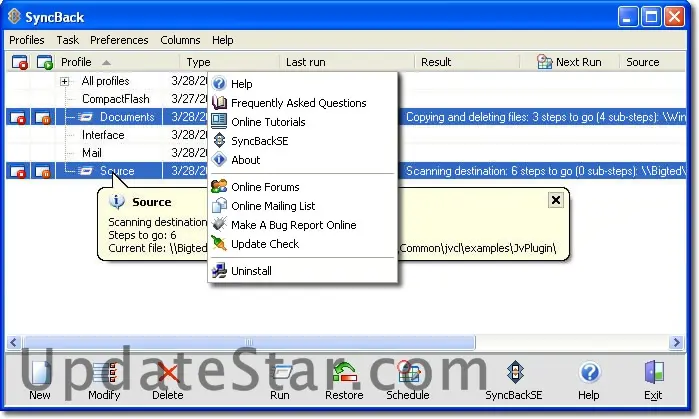Viewport: 699px width, 419px height.
Task: Stop the Documents profile using its stop icon
Action: pyautogui.click(x=18, y=118)
